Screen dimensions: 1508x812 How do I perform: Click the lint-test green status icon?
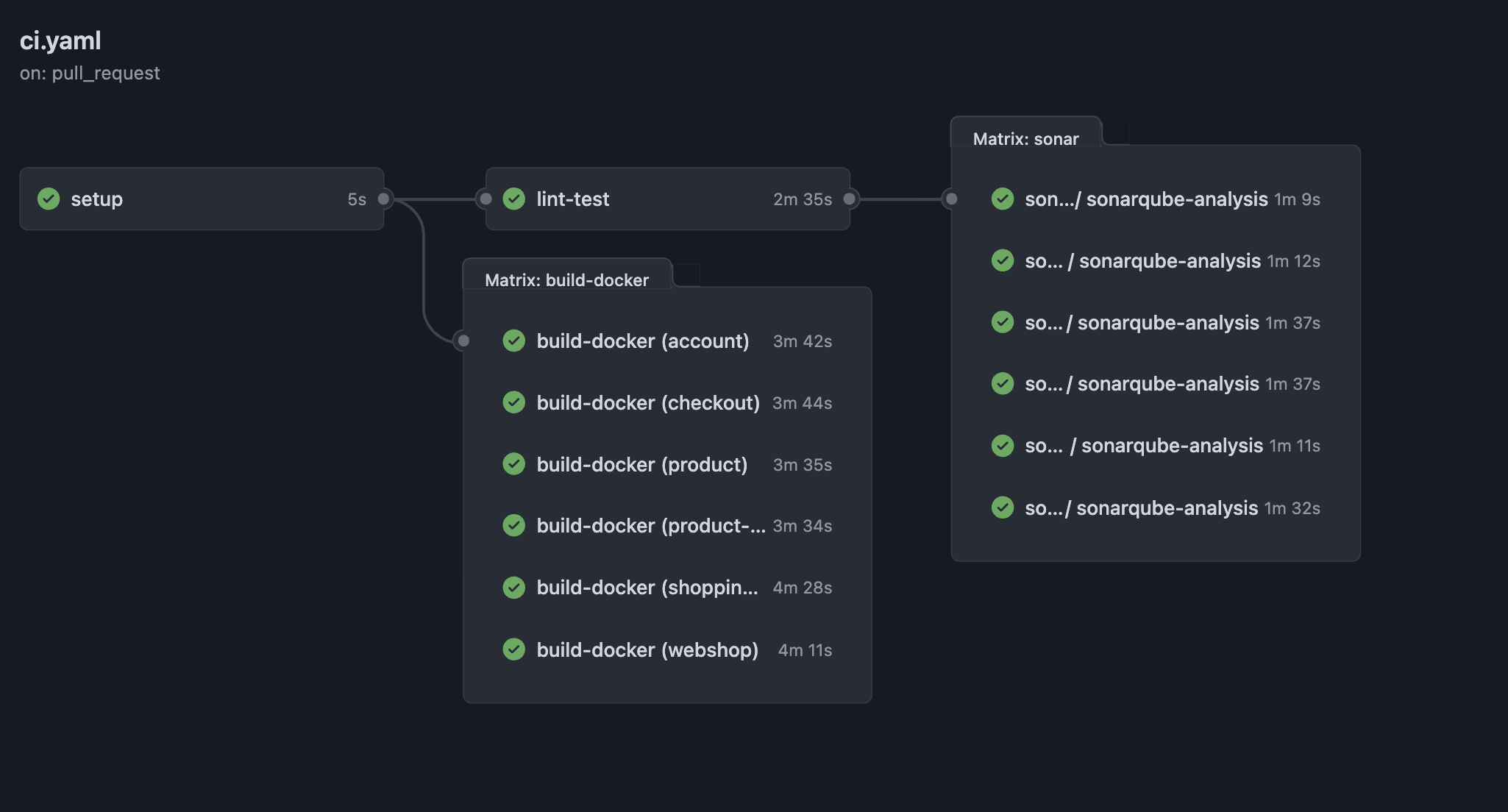(x=513, y=199)
